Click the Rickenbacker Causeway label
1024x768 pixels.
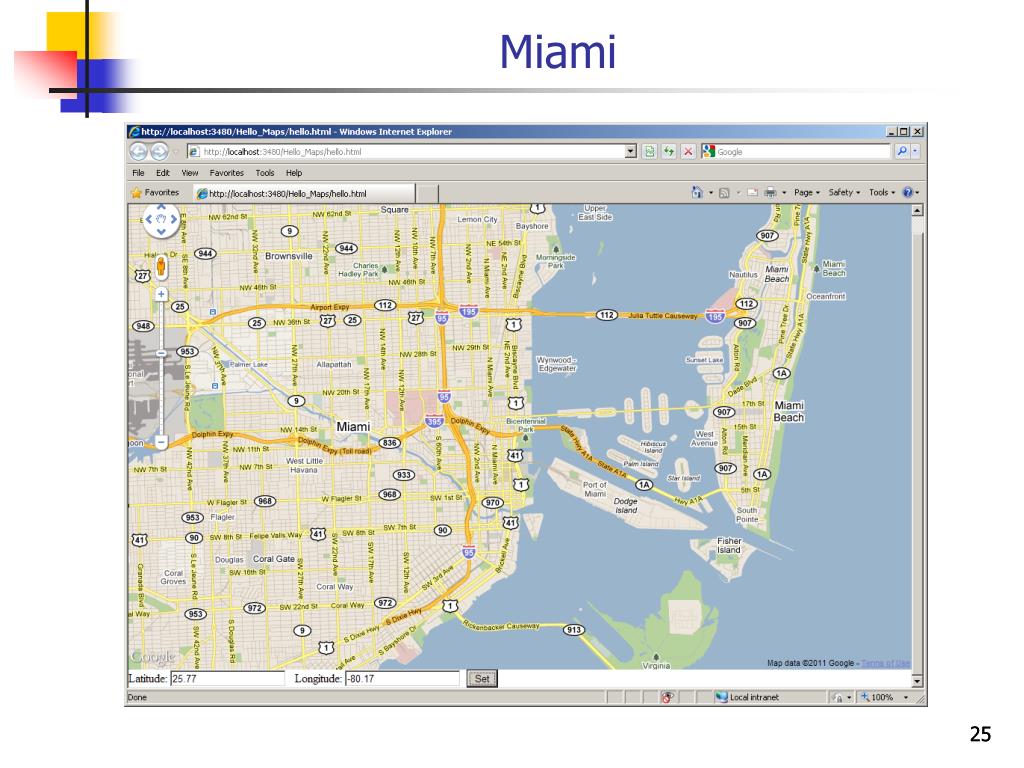click(x=502, y=625)
